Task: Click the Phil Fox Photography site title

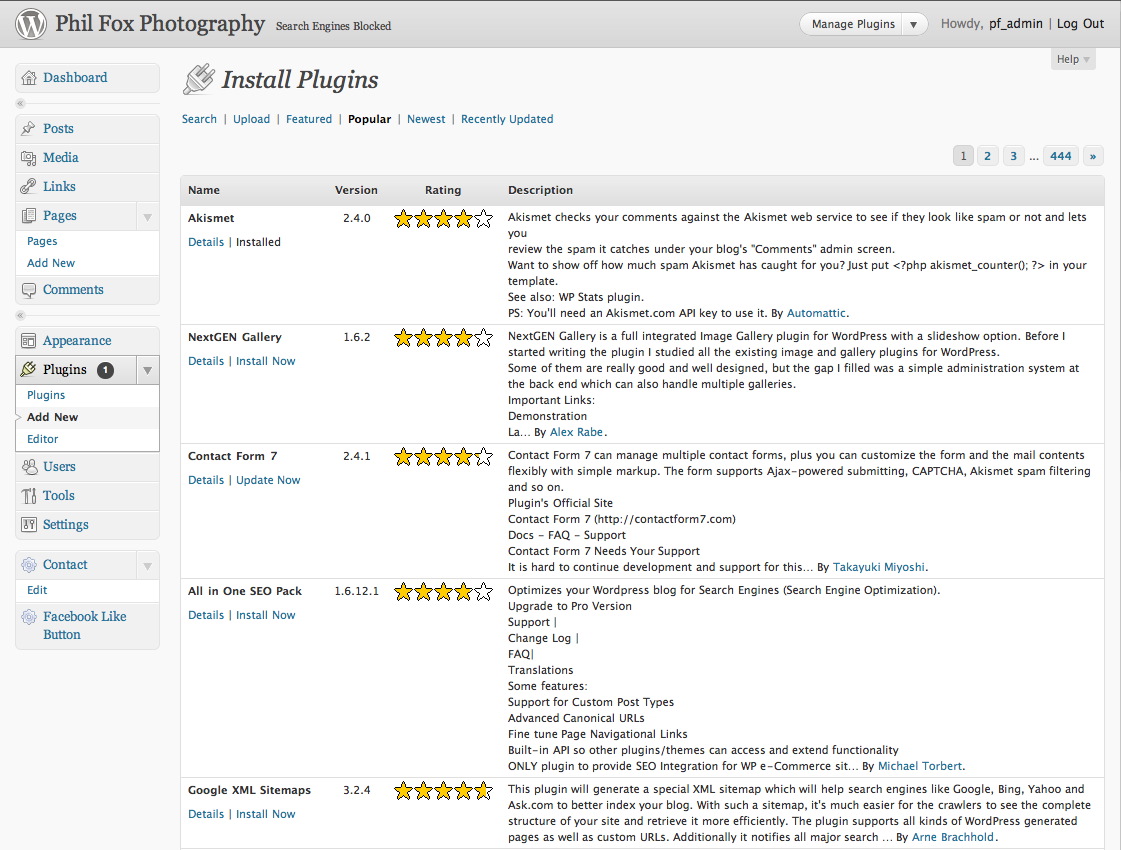Action: pos(160,23)
